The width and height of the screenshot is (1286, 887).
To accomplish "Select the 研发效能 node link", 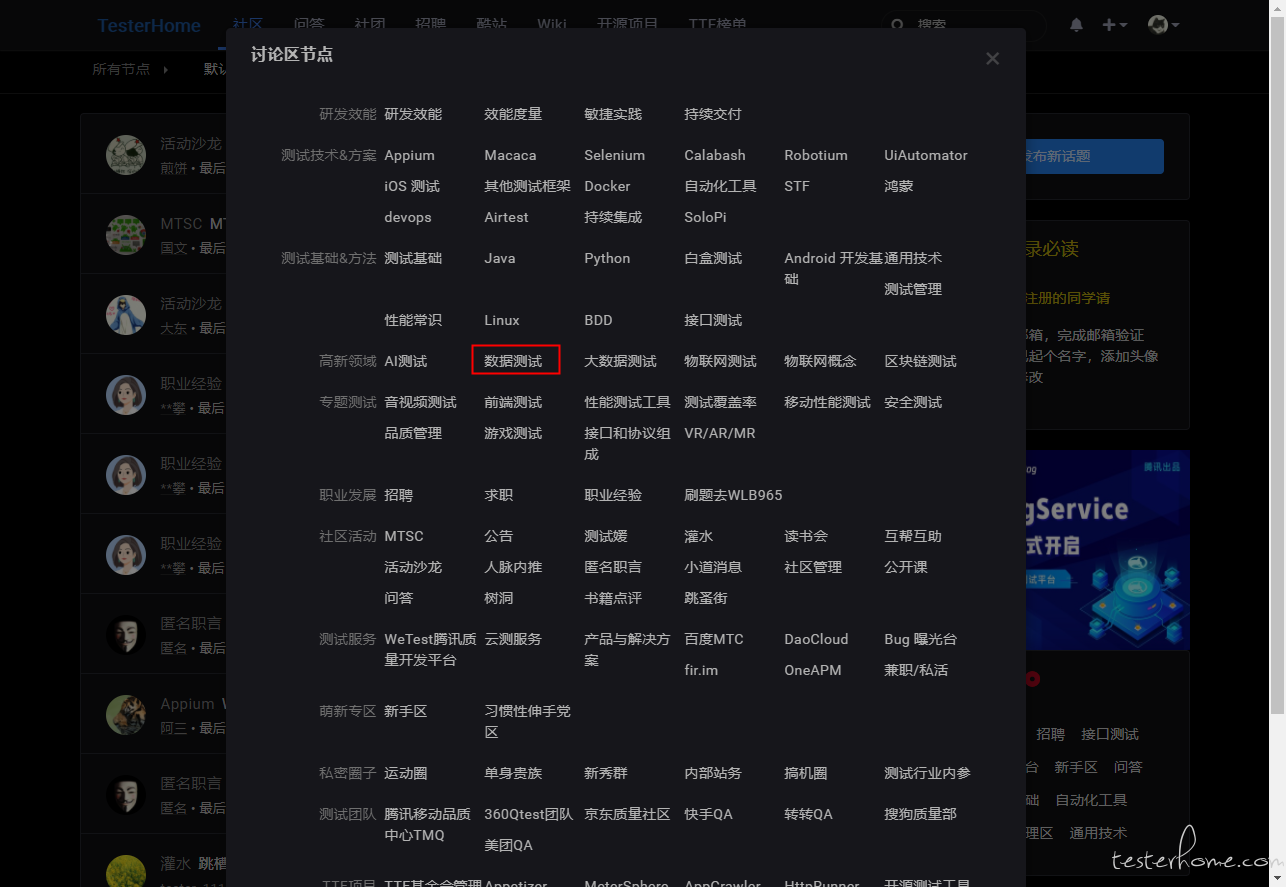I will pyautogui.click(x=413, y=114).
